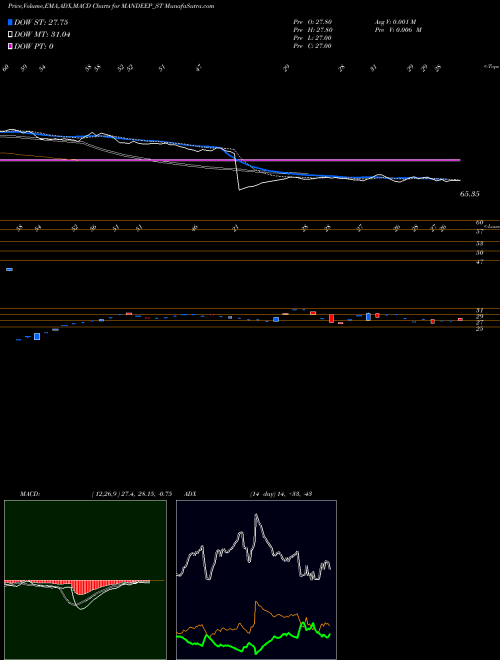
Task: Click the 'Pre L: 27.00' low value
Action: pos(313,37)
